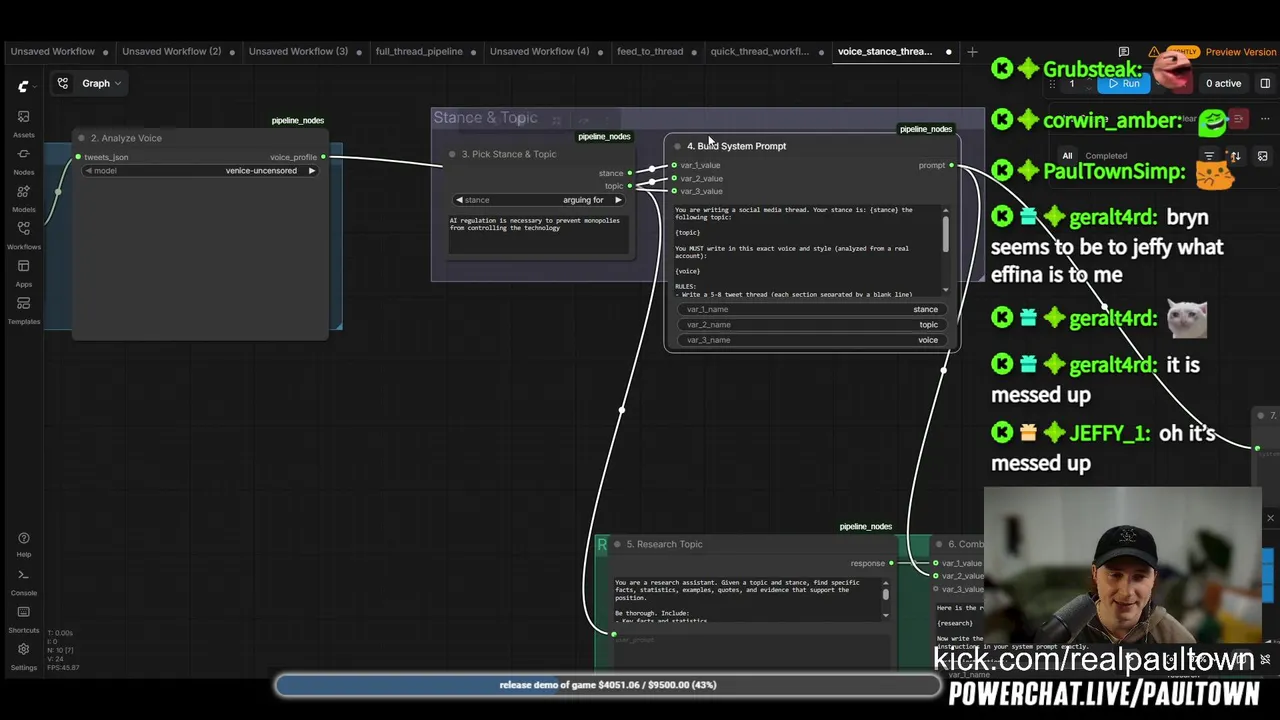
Task: Click the queue filter icon
Action: (x=1209, y=156)
